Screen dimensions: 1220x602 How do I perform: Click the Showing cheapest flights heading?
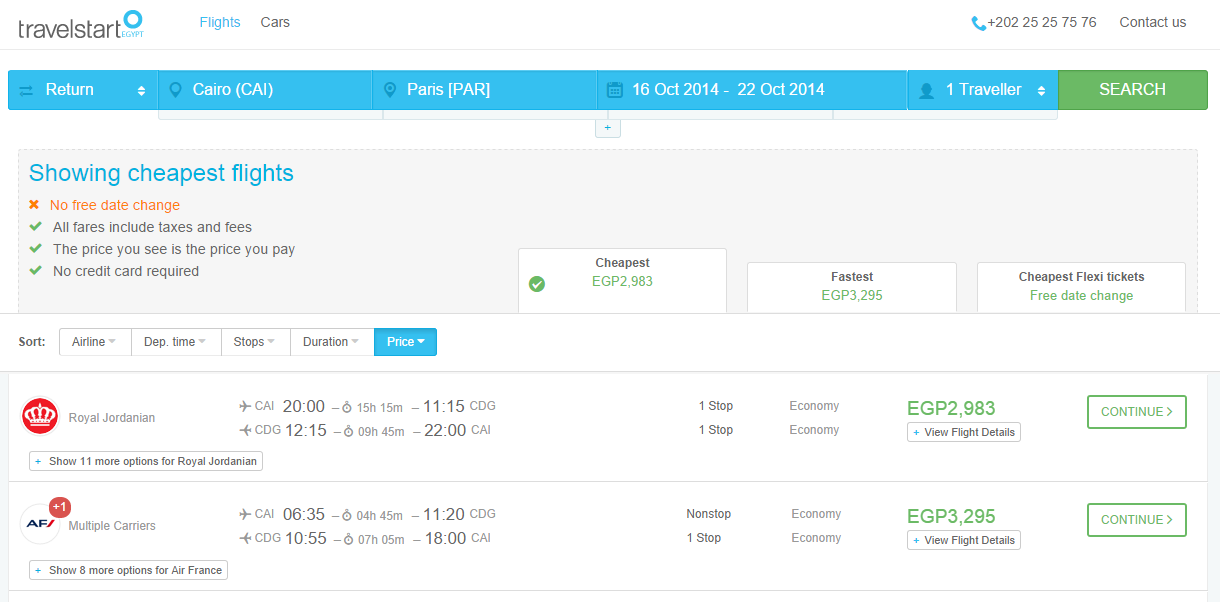[x=161, y=173]
